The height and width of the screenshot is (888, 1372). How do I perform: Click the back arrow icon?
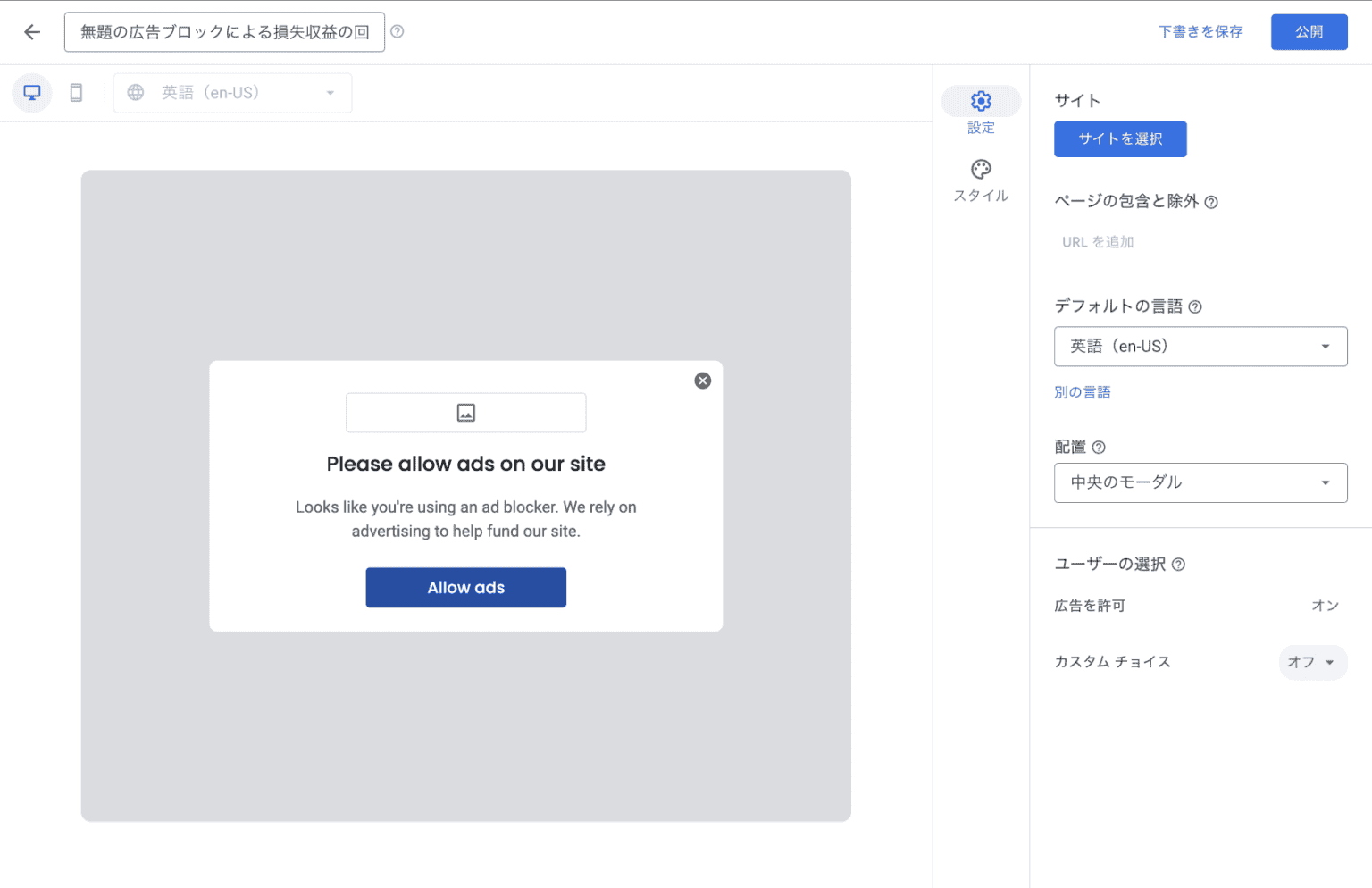tap(32, 32)
